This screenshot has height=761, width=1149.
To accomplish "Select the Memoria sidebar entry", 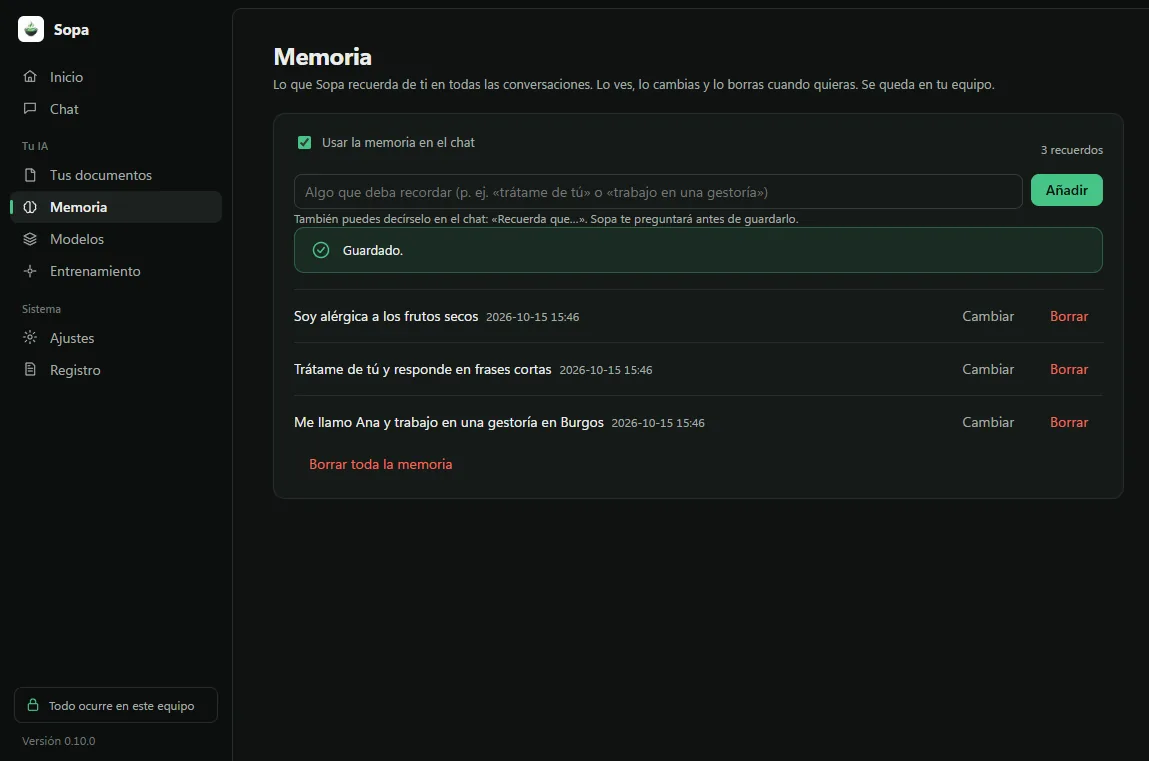I will pyautogui.click(x=116, y=207).
